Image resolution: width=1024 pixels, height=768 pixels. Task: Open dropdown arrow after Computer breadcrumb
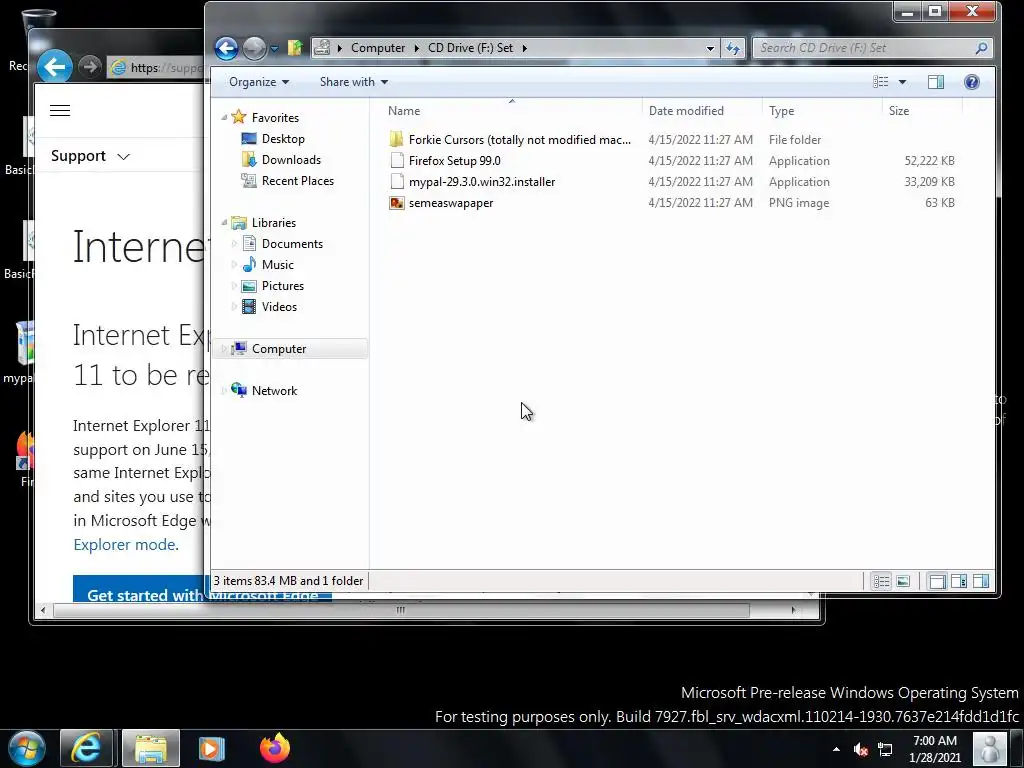point(417,48)
